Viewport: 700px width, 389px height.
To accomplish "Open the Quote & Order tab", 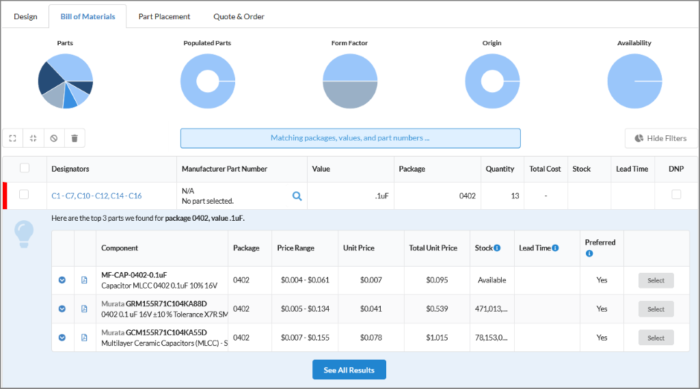I will pyautogui.click(x=238, y=17).
